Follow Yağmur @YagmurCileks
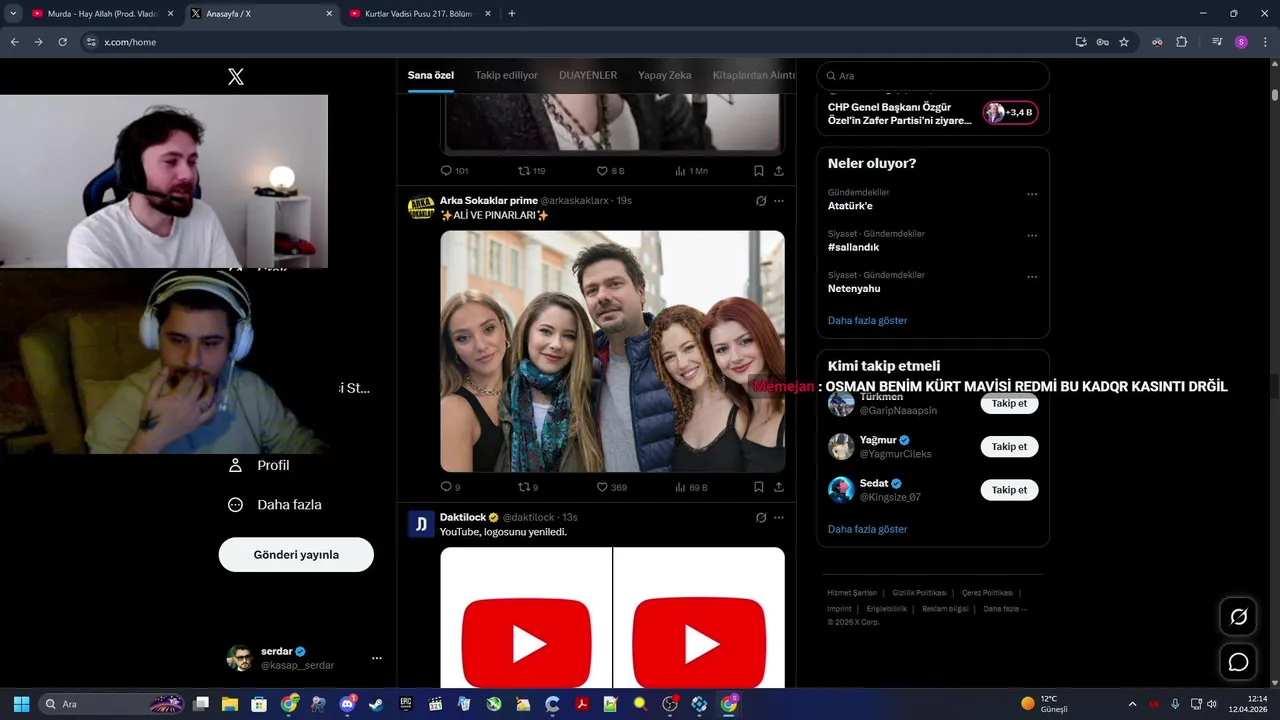This screenshot has width=1280, height=720. pyautogui.click(x=1009, y=446)
